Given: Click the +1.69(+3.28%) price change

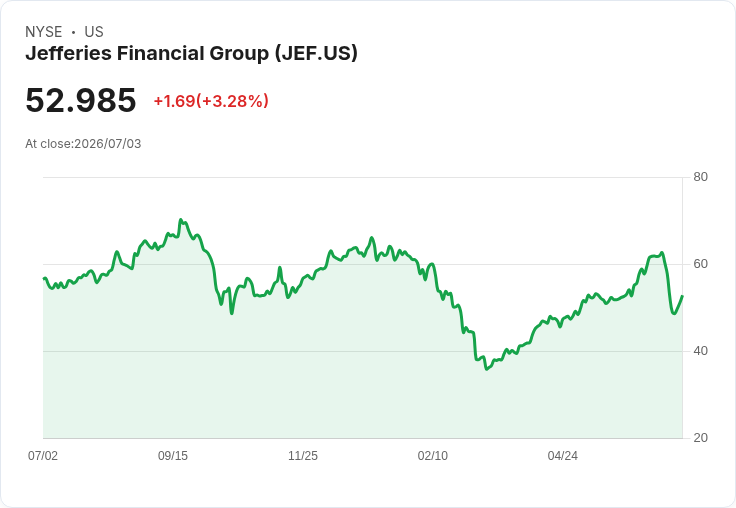Looking at the screenshot, I should [x=211, y=101].
